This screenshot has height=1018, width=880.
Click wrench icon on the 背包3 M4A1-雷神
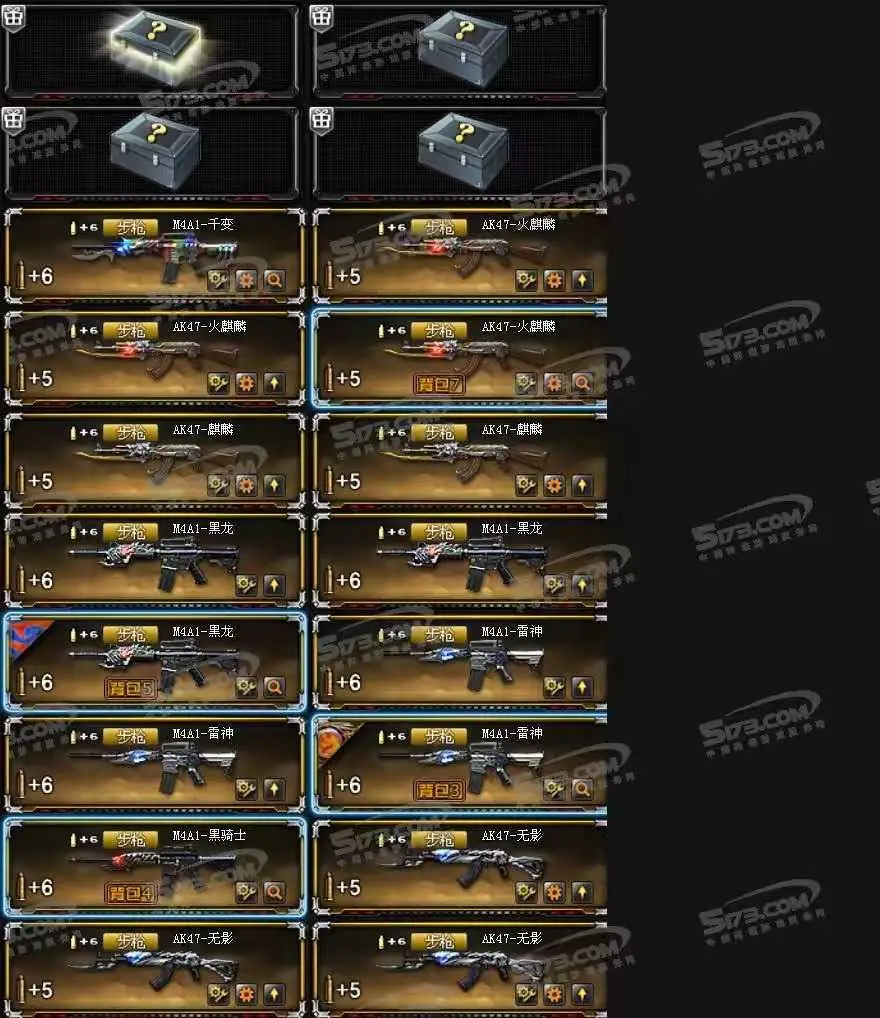click(x=554, y=789)
